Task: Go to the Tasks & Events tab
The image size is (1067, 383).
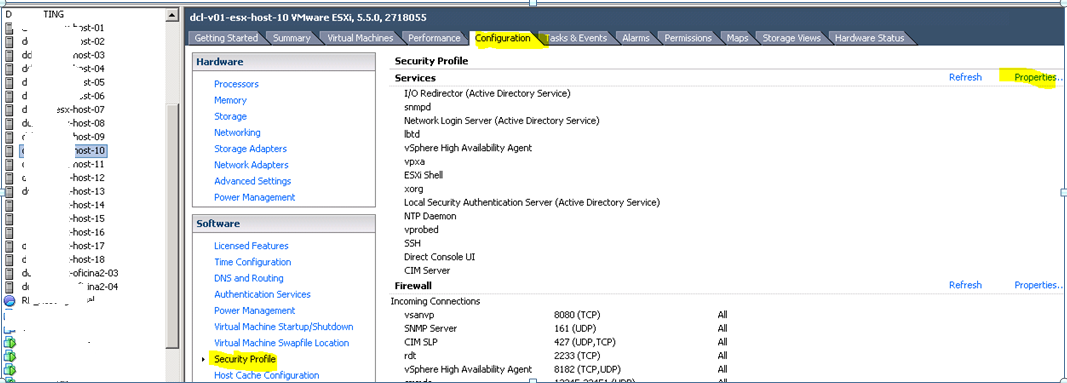Action: pos(576,38)
